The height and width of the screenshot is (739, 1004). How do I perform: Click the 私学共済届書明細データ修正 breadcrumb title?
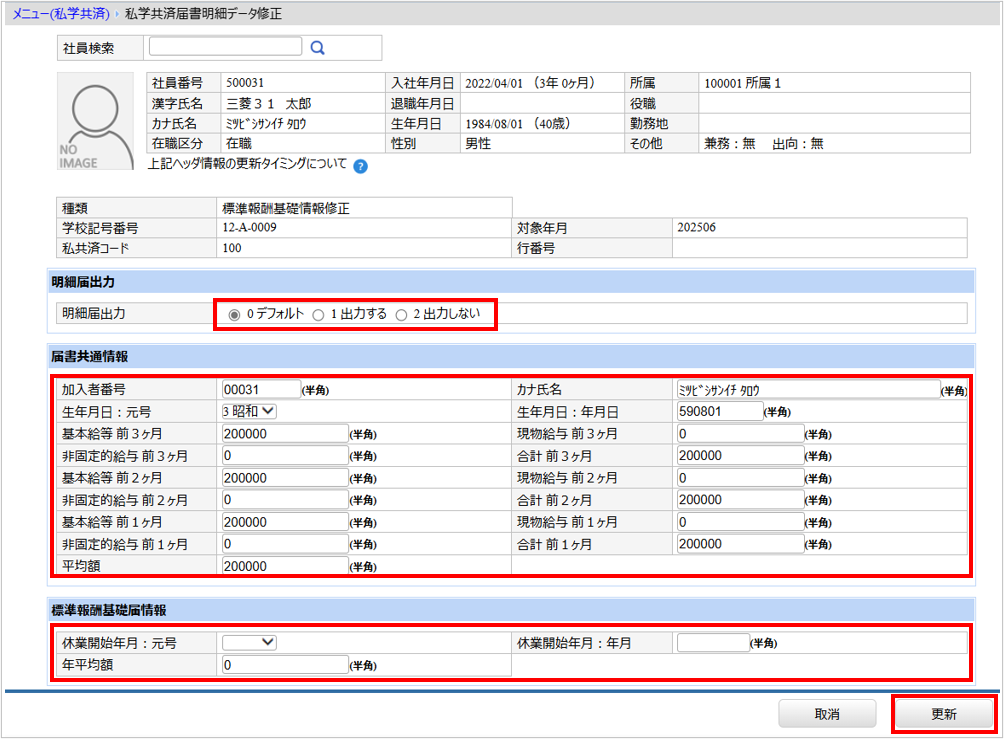203,13
